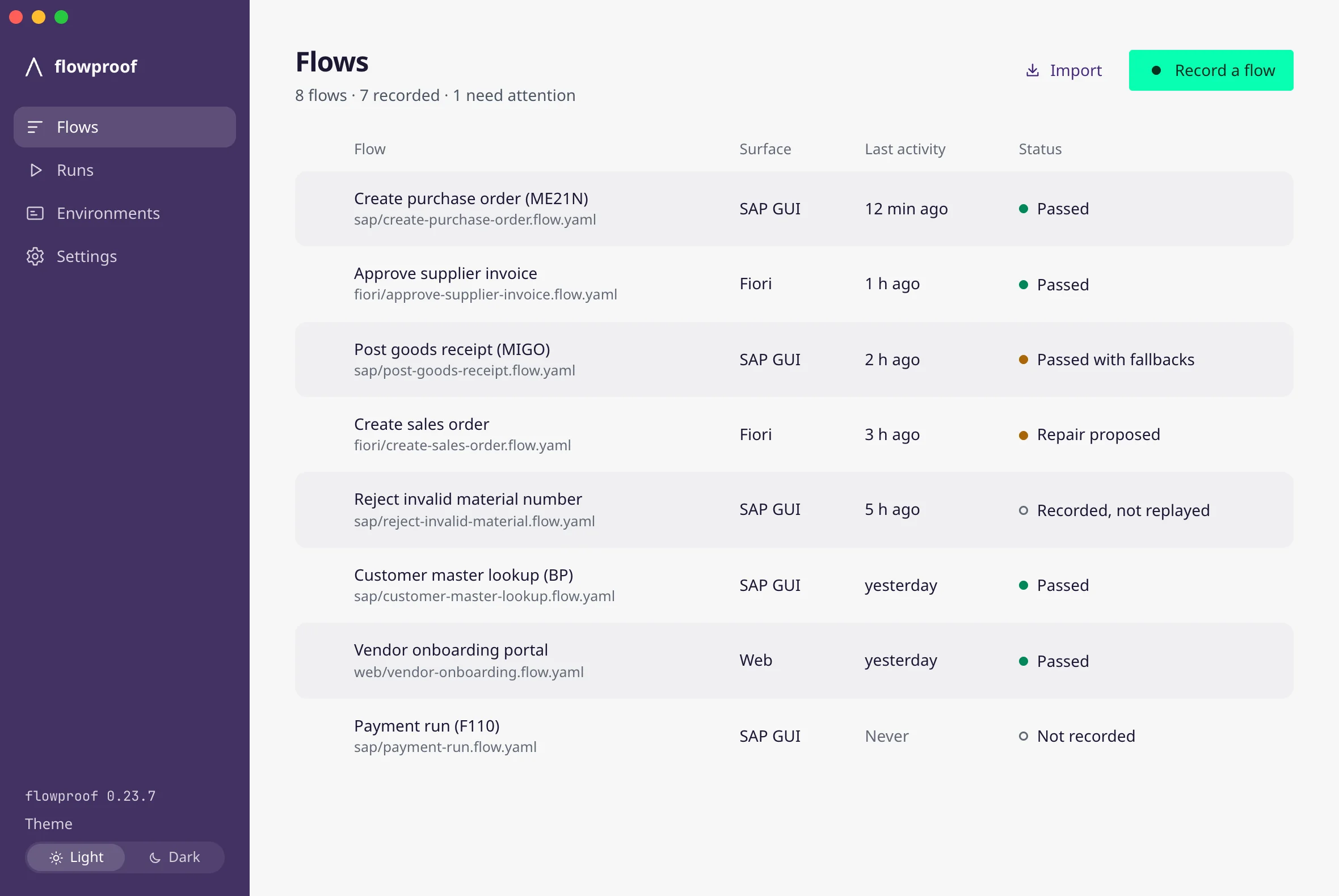Click the Environments panel icon
This screenshot has height=896, width=1339.
(x=35, y=213)
